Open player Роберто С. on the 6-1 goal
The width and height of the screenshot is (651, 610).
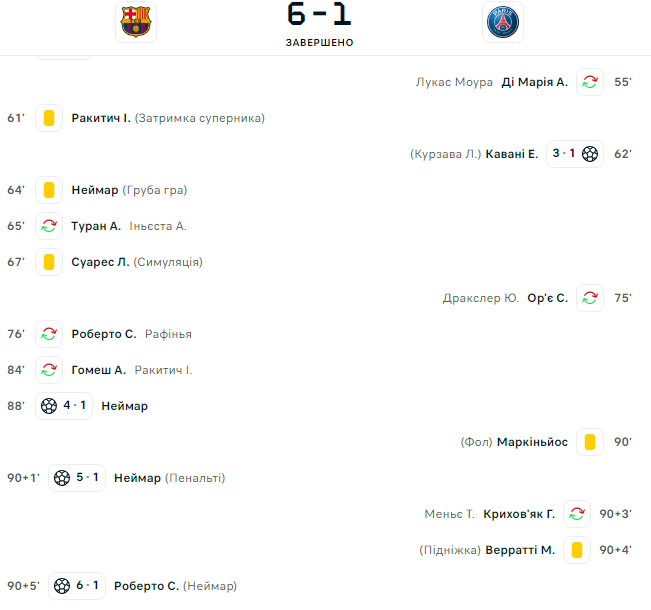pos(147,586)
